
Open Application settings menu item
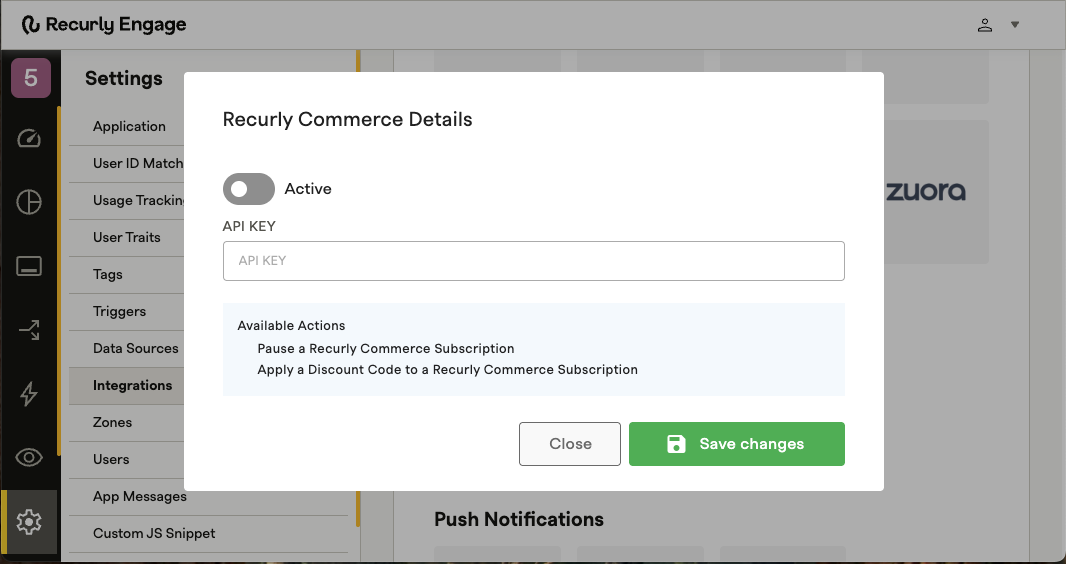(x=129, y=126)
